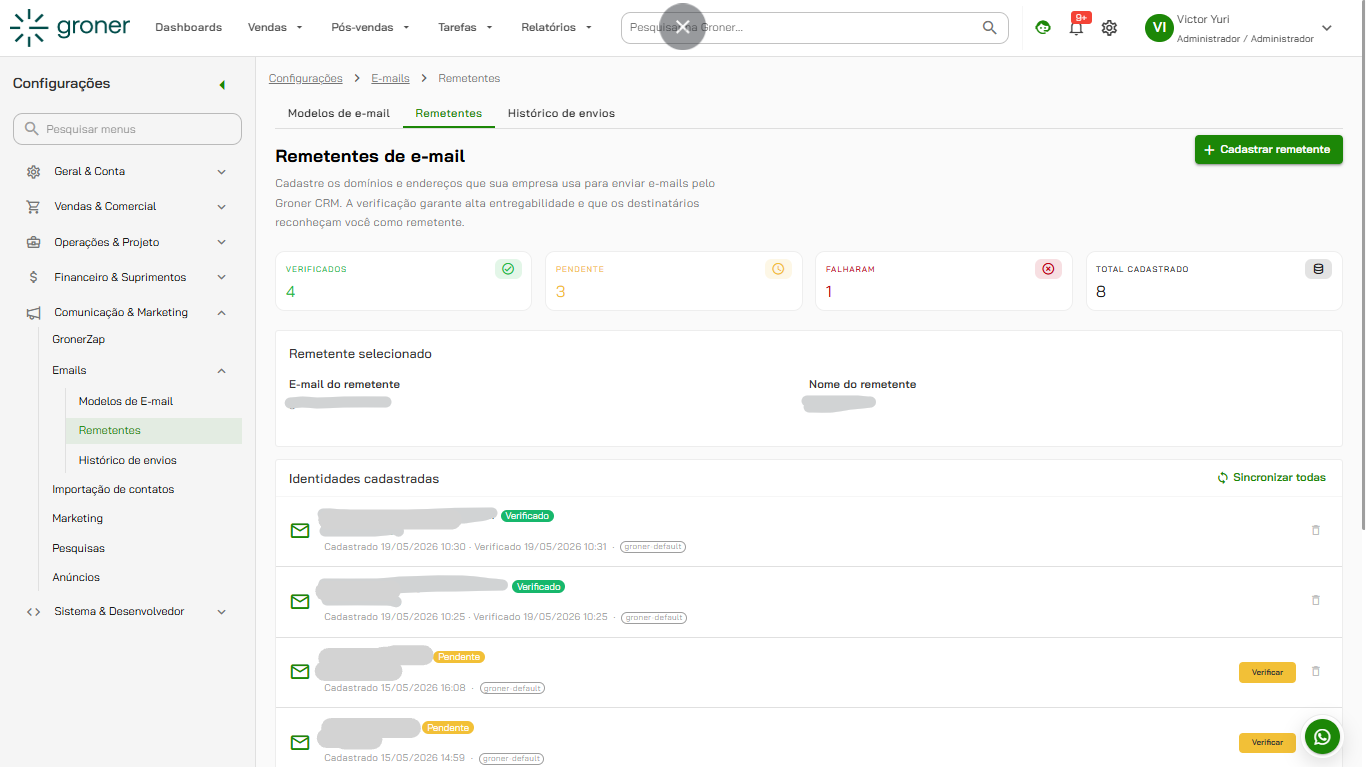Click the Geral & Conta gear icon

point(33,172)
